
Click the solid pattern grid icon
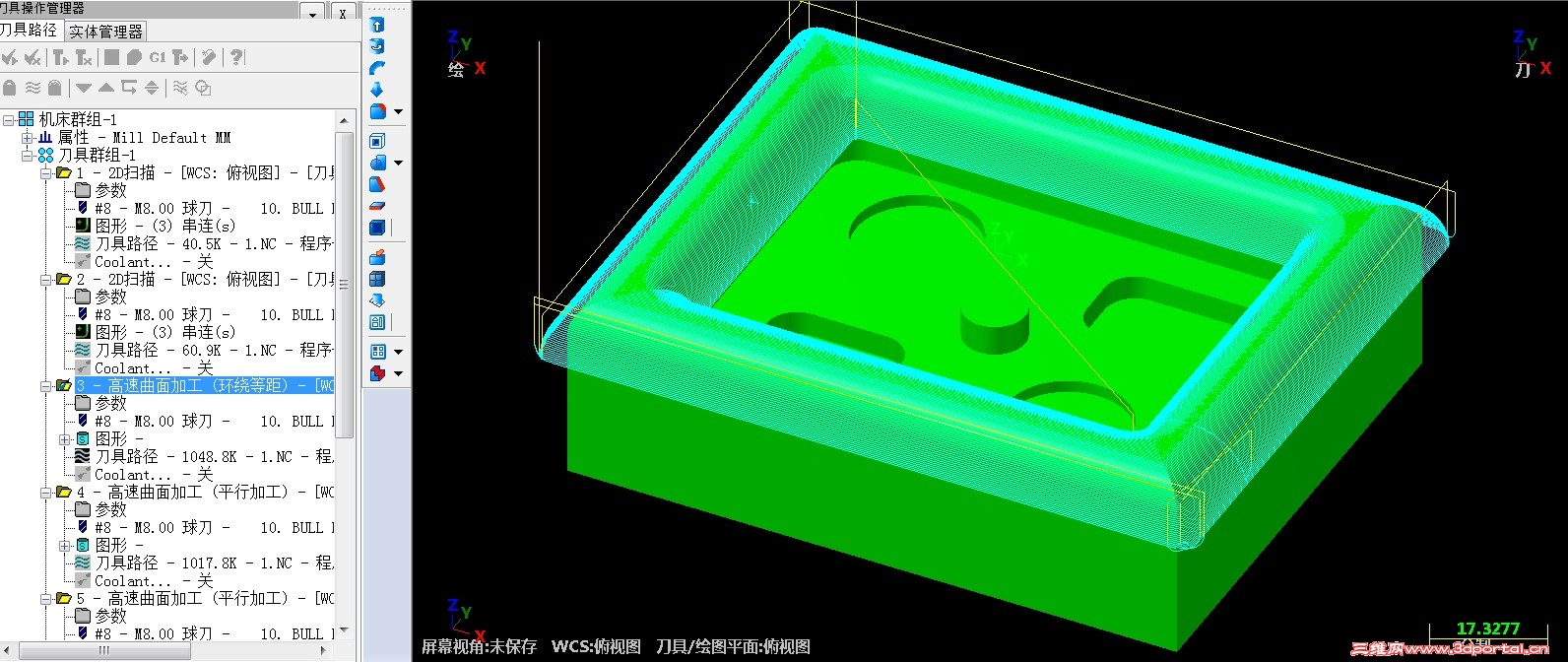click(x=377, y=352)
